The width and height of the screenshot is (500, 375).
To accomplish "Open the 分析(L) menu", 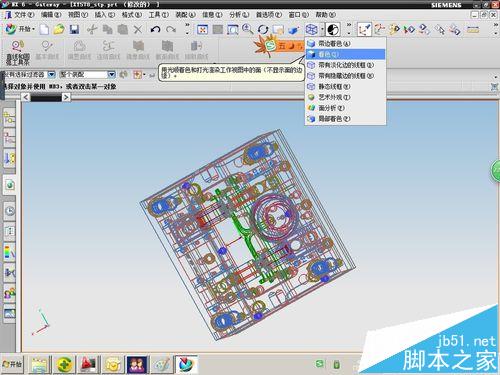I will (x=239, y=15).
